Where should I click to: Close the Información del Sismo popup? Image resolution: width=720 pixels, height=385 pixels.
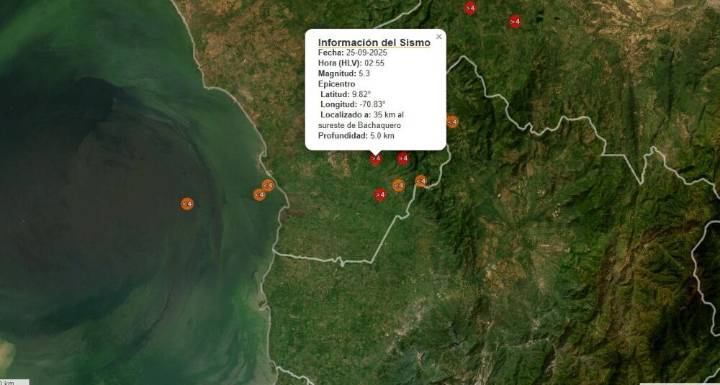click(439, 37)
